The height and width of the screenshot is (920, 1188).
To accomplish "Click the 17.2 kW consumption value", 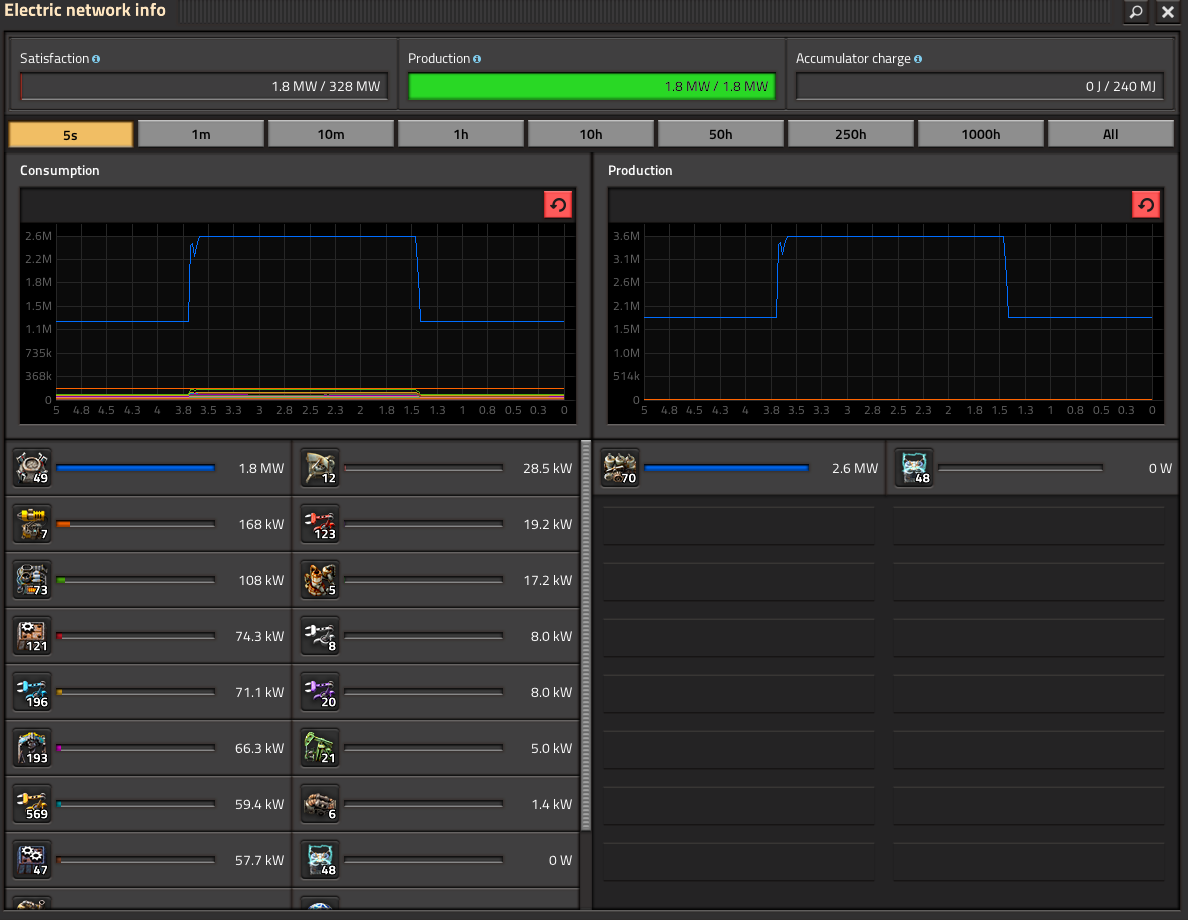I will point(547,580).
